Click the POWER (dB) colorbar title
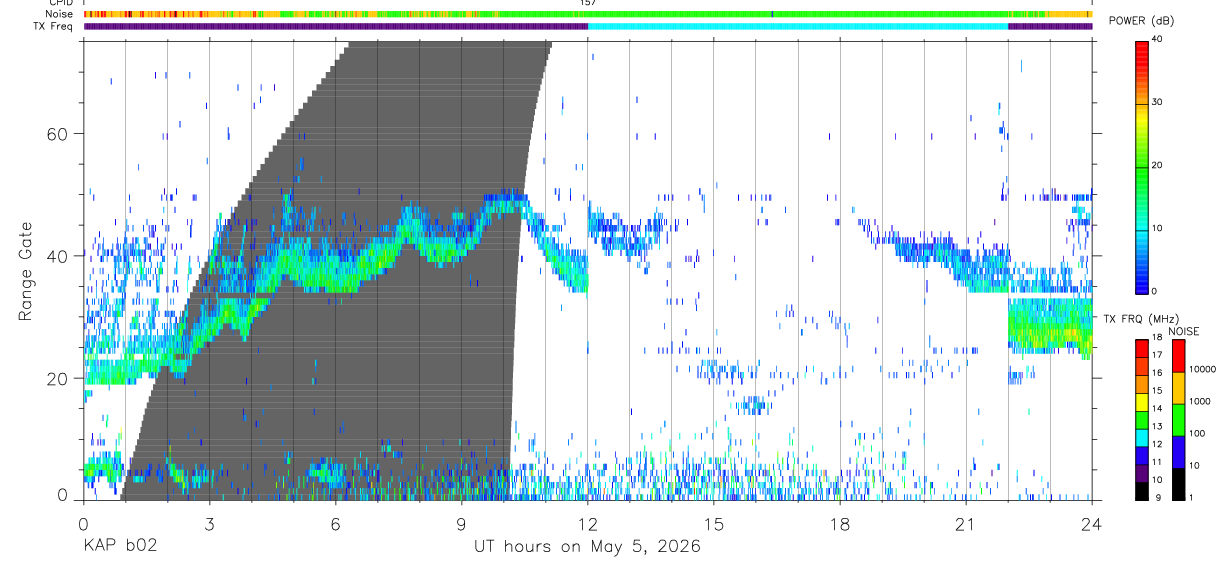The height and width of the screenshot is (567, 1228). tap(1141, 21)
